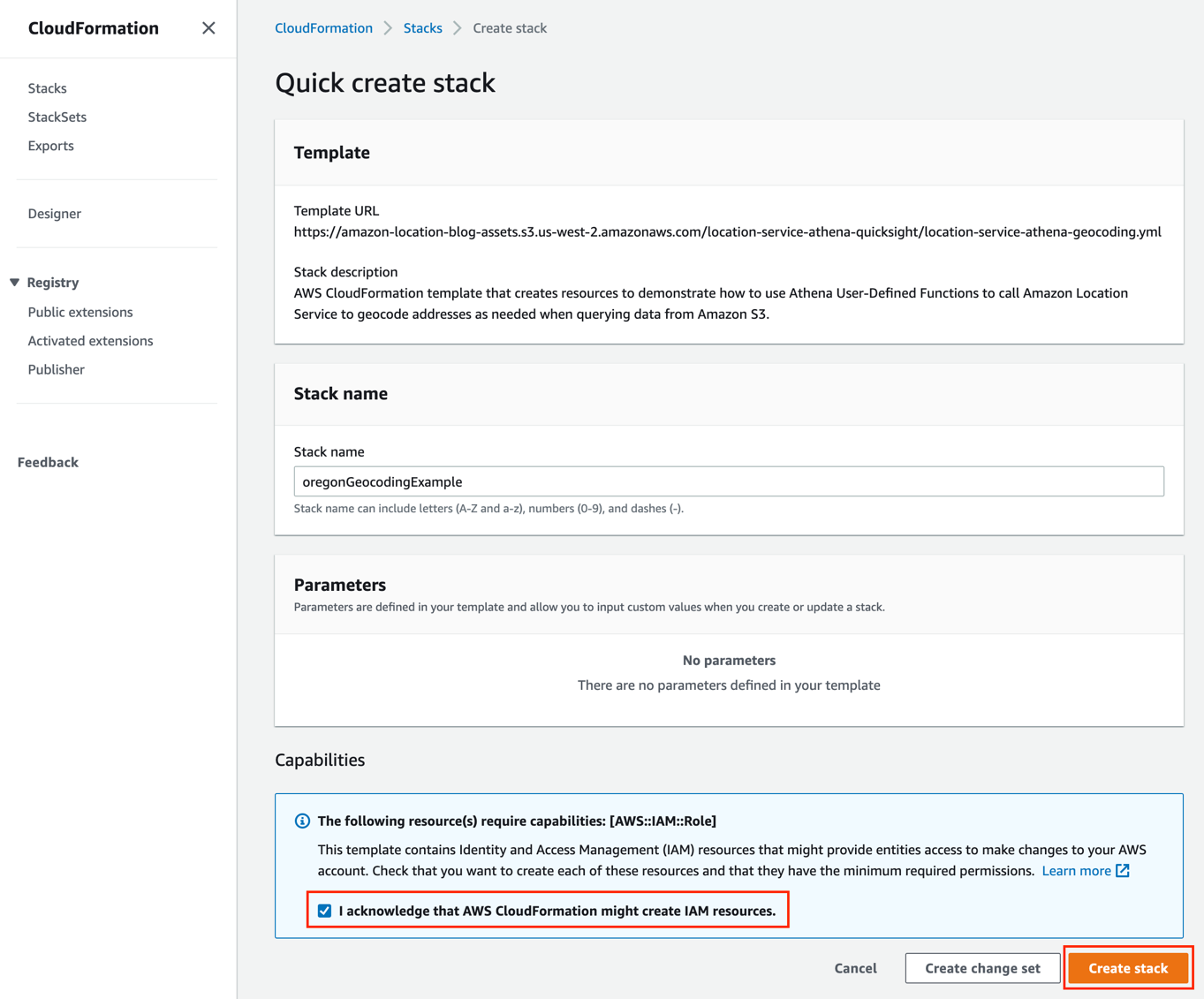Click the Create change set button

(x=982, y=967)
